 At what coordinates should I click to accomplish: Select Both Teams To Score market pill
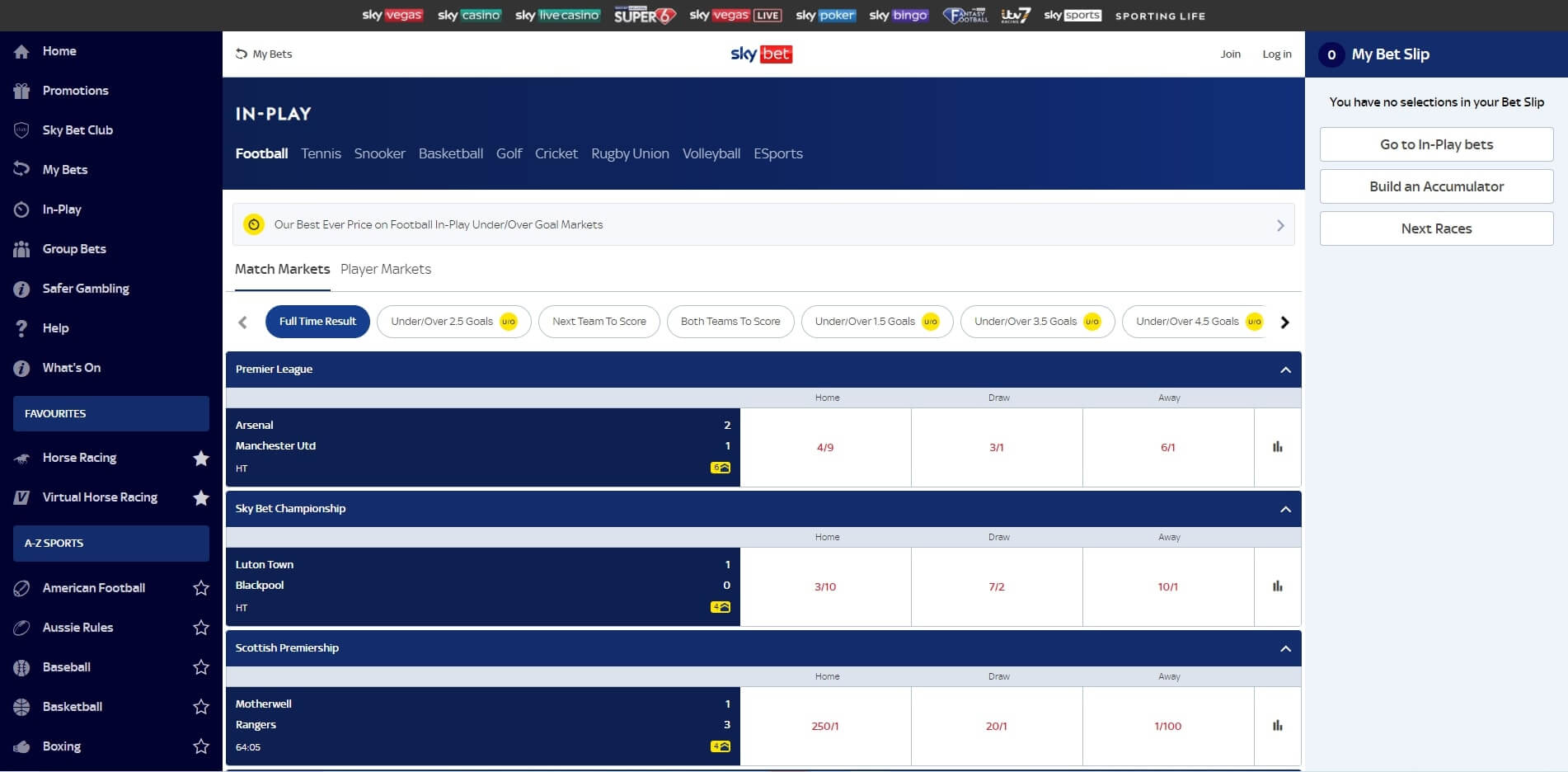tap(730, 322)
